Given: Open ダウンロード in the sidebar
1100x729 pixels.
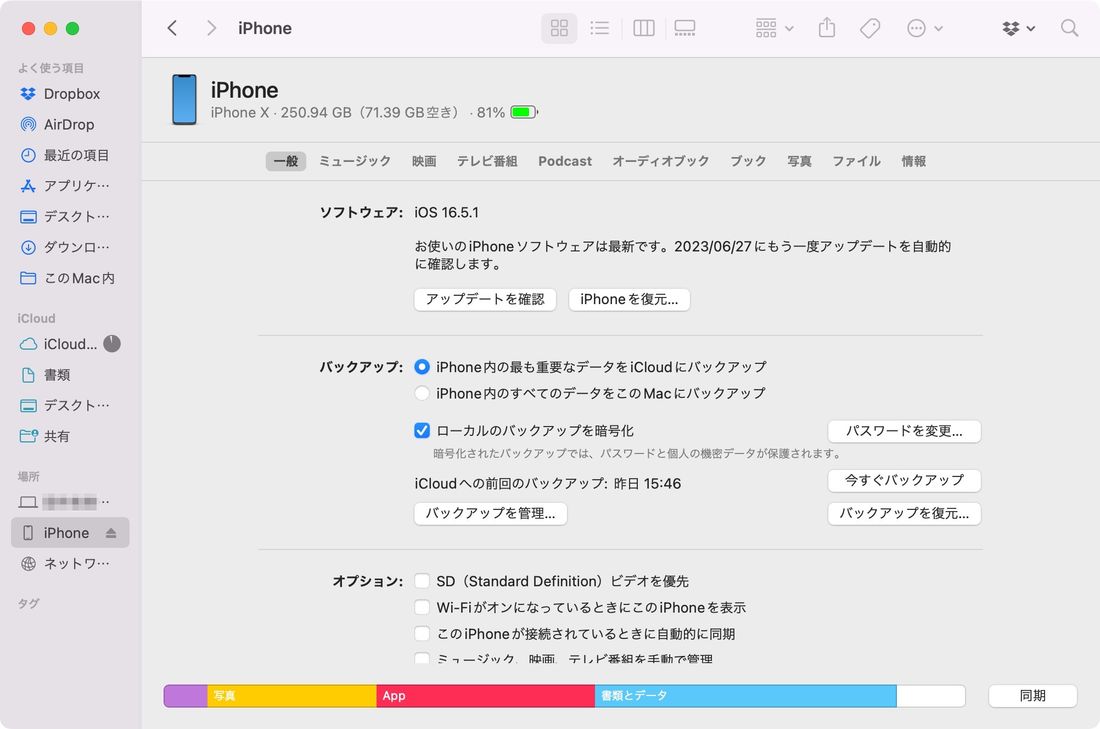Looking at the screenshot, I should click(70, 248).
